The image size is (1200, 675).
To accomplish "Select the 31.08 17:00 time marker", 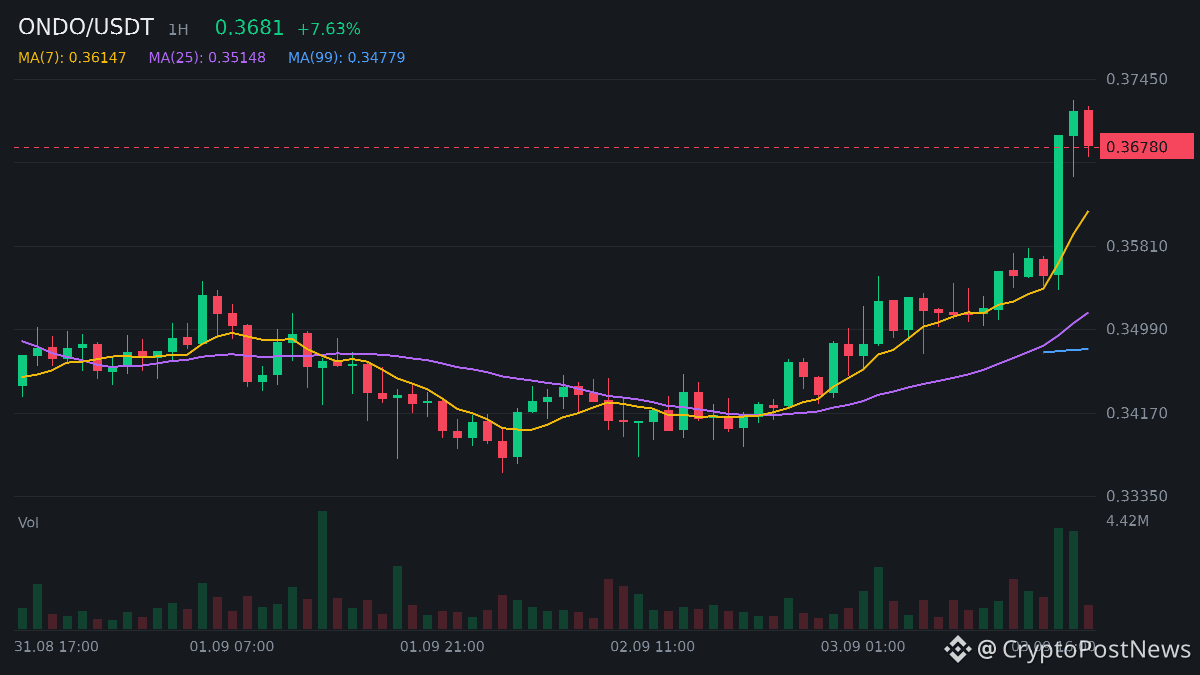I will click(x=57, y=647).
